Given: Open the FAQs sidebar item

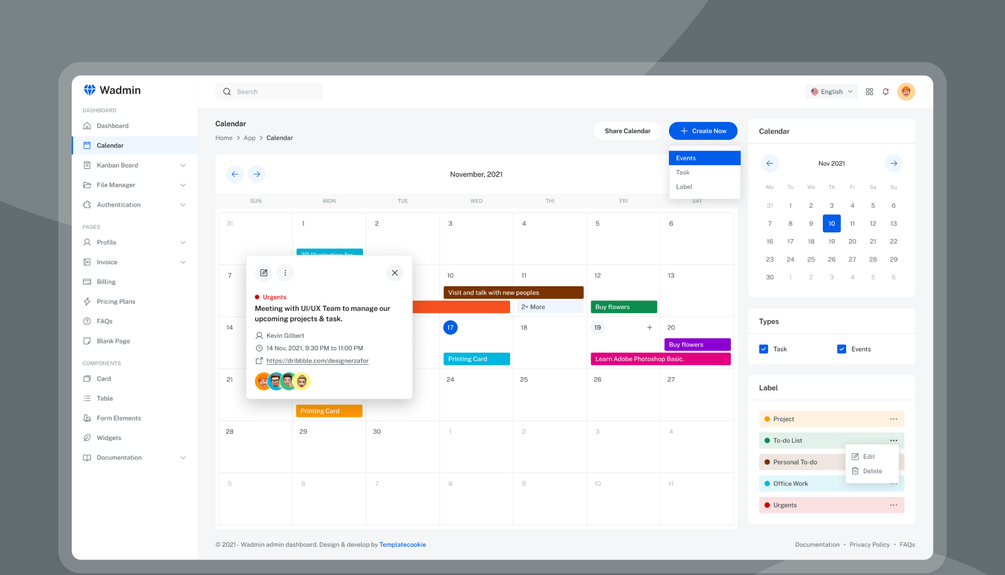Looking at the screenshot, I should pos(104,321).
